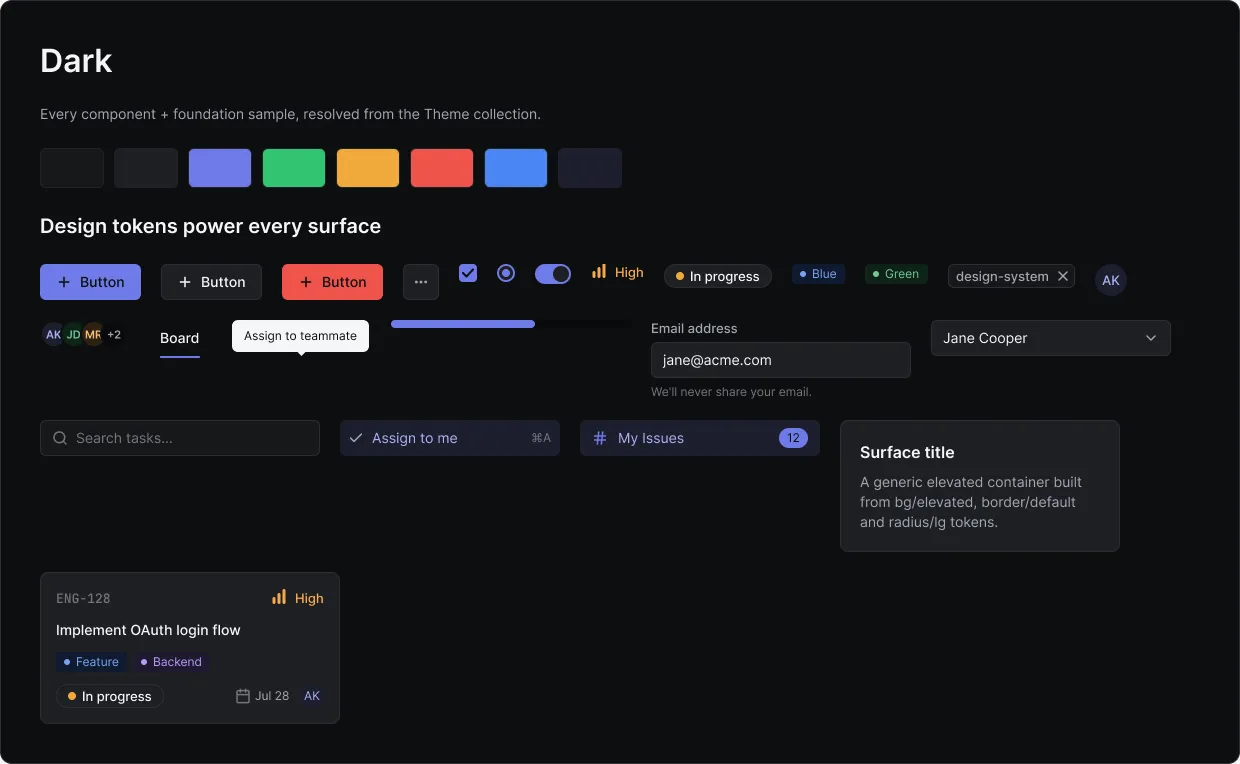Select the purple radio button
The image size is (1240, 764).
(x=506, y=273)
